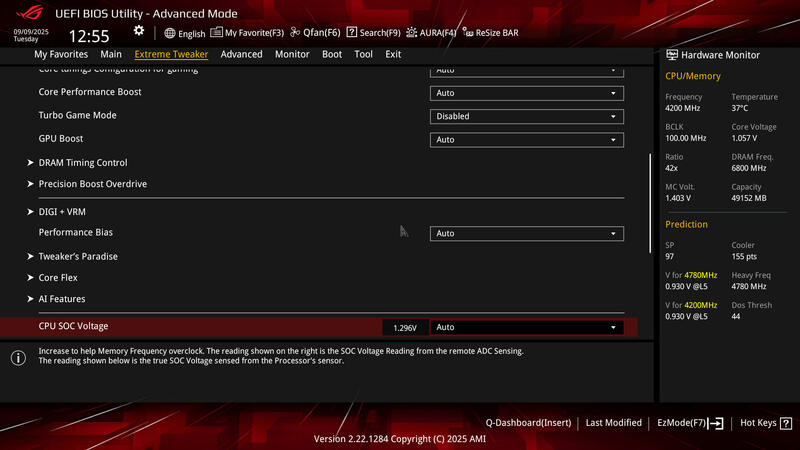
Task: Open CPU SOC Voltage Auto dropdown
Action: click(527, 328)
